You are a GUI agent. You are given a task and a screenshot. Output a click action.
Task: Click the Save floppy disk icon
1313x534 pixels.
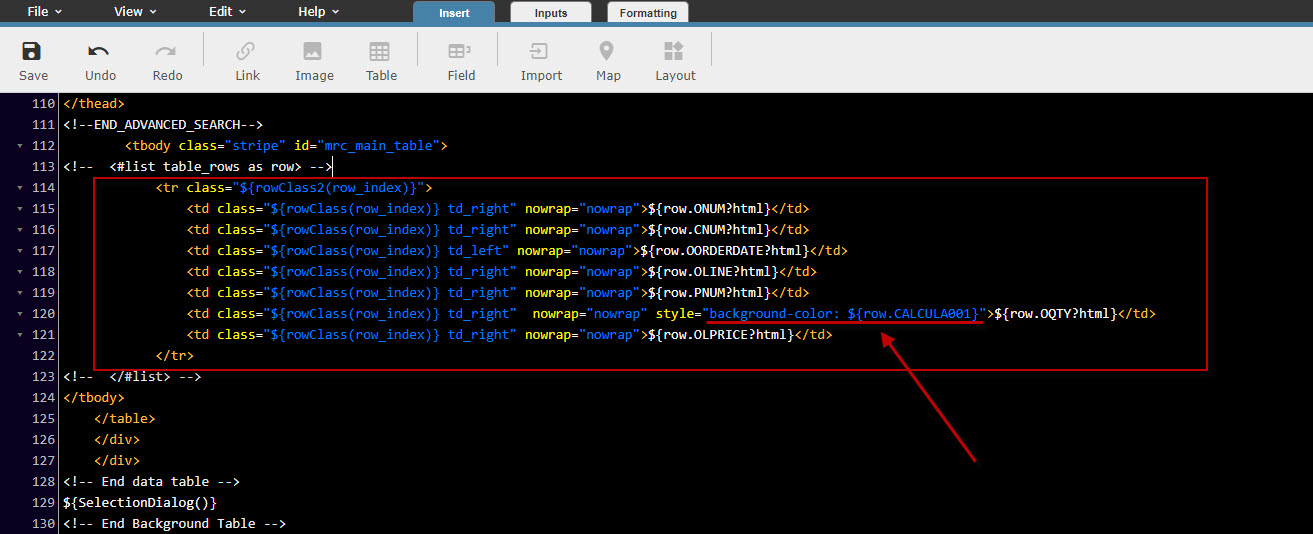[33, 52]
